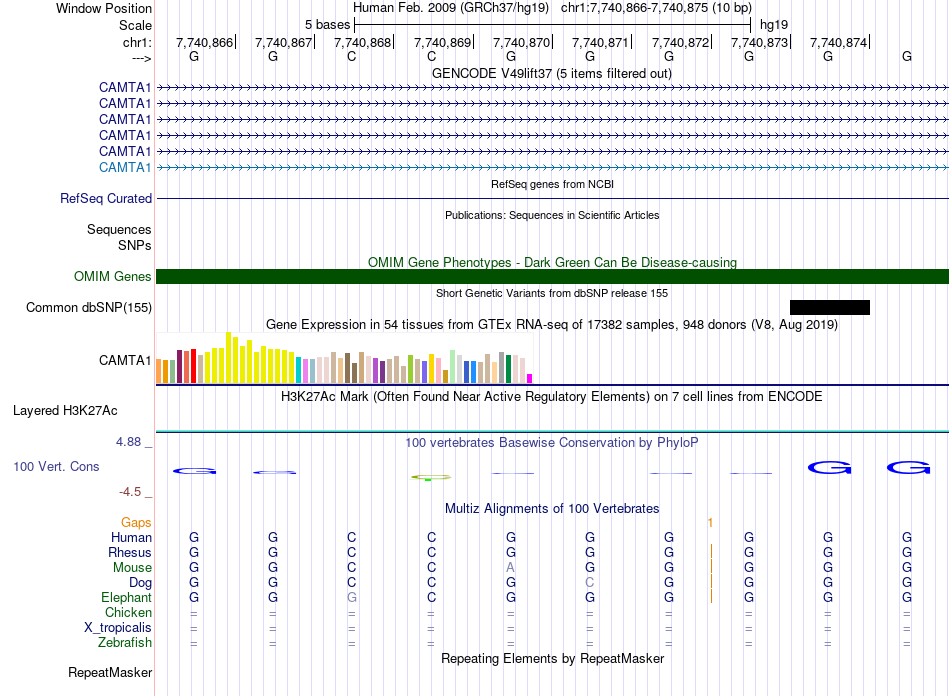Click the 'SNPs' publications track label
The width and height of the screenshot is (950, 696).
point(135,245)
